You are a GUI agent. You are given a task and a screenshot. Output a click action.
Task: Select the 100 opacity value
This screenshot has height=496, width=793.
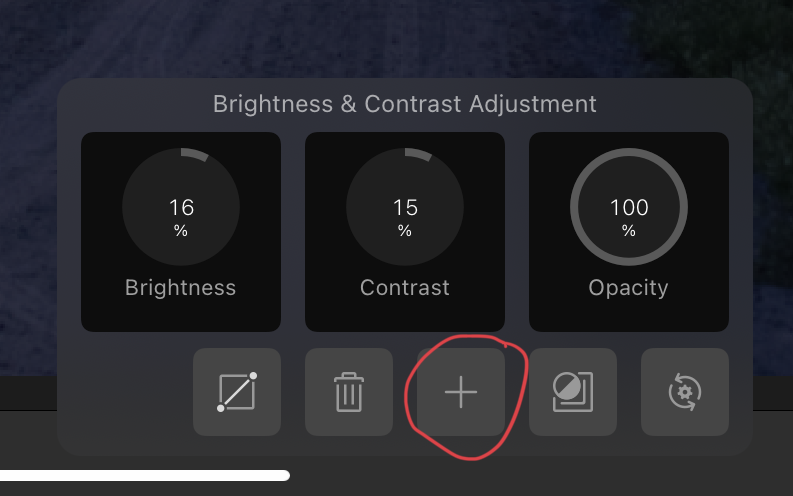(629, 207)
